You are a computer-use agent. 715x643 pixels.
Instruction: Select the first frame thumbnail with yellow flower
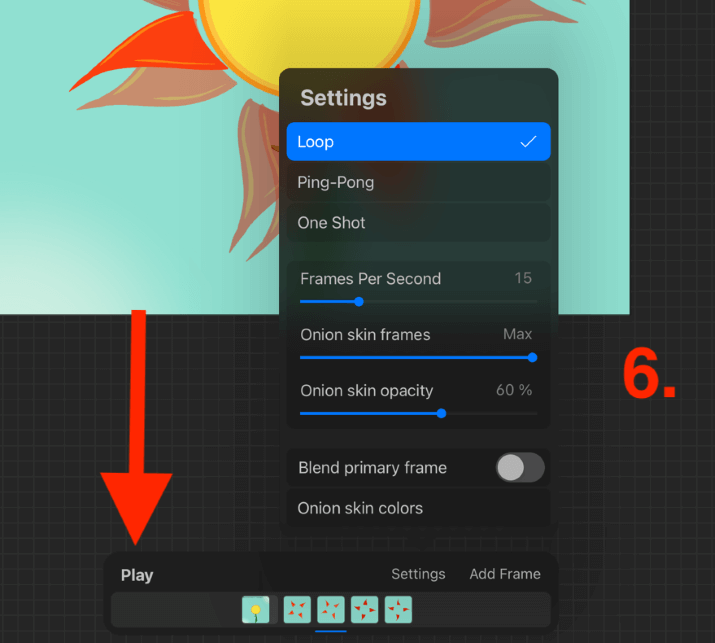[x=255, y=609]
